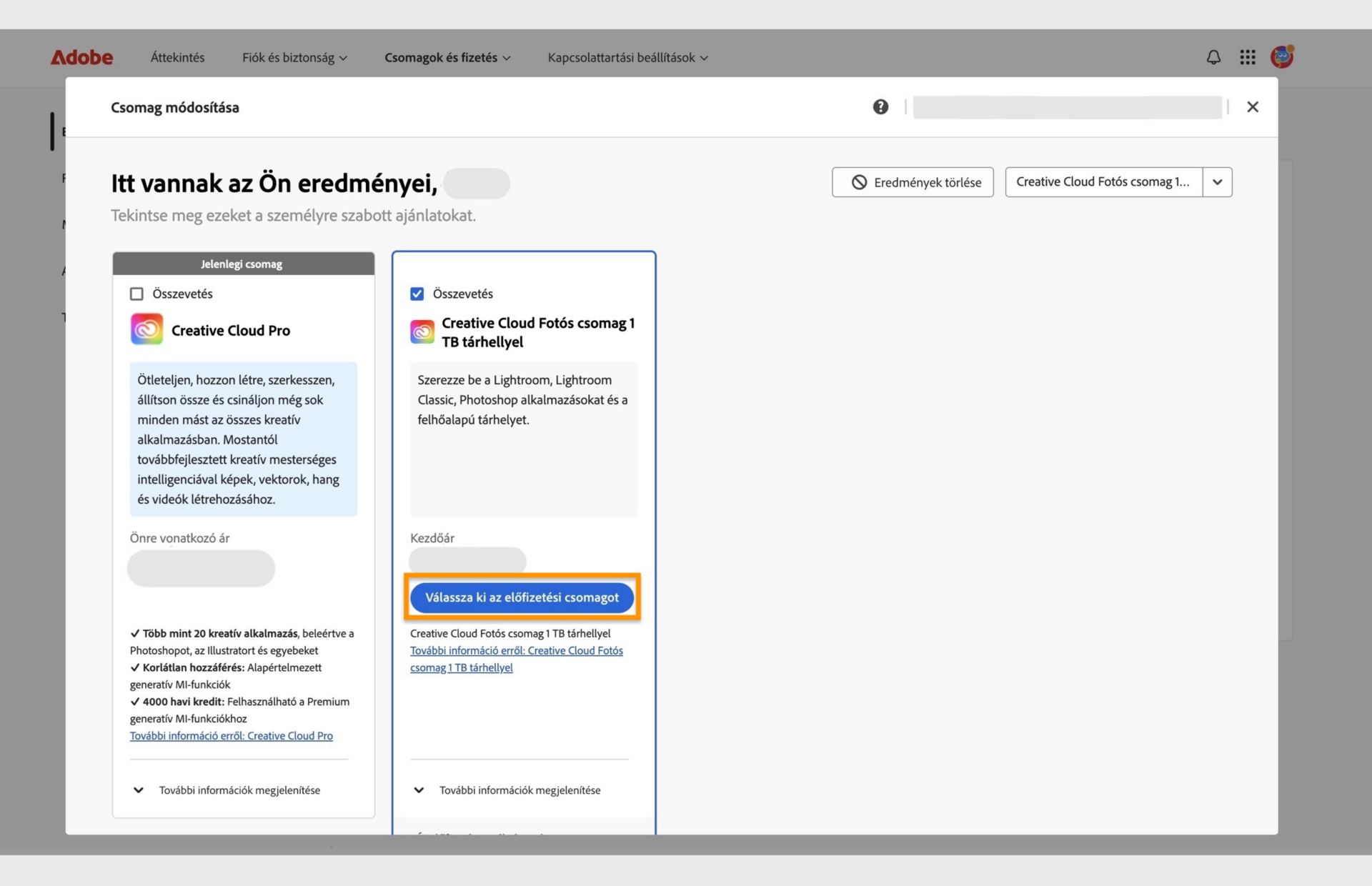Close the Csomag módosítása dialog
This screenshot has width=1372, height=886.
tap(1252, 107)
